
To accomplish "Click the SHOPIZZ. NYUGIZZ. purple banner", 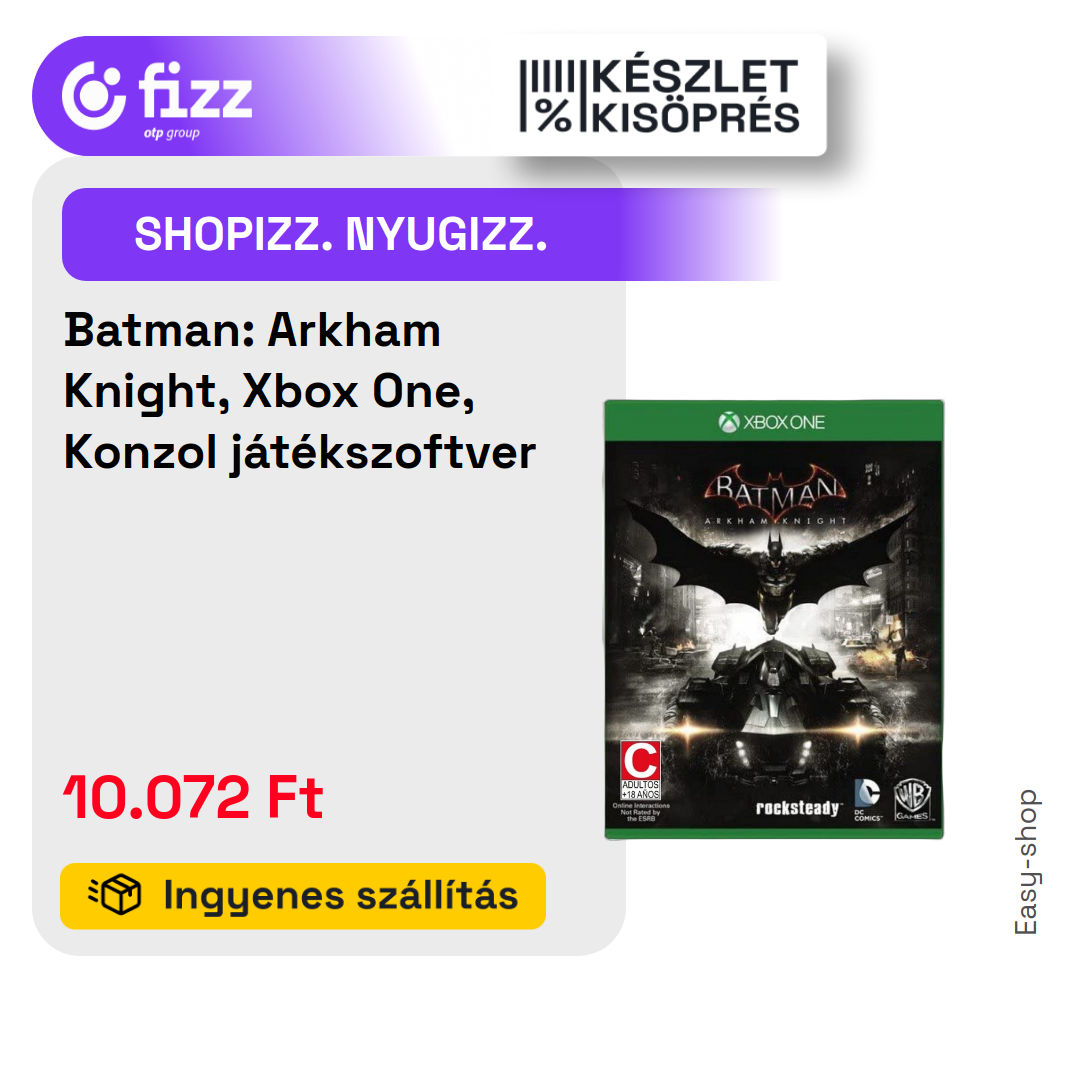I will [420, 234].
